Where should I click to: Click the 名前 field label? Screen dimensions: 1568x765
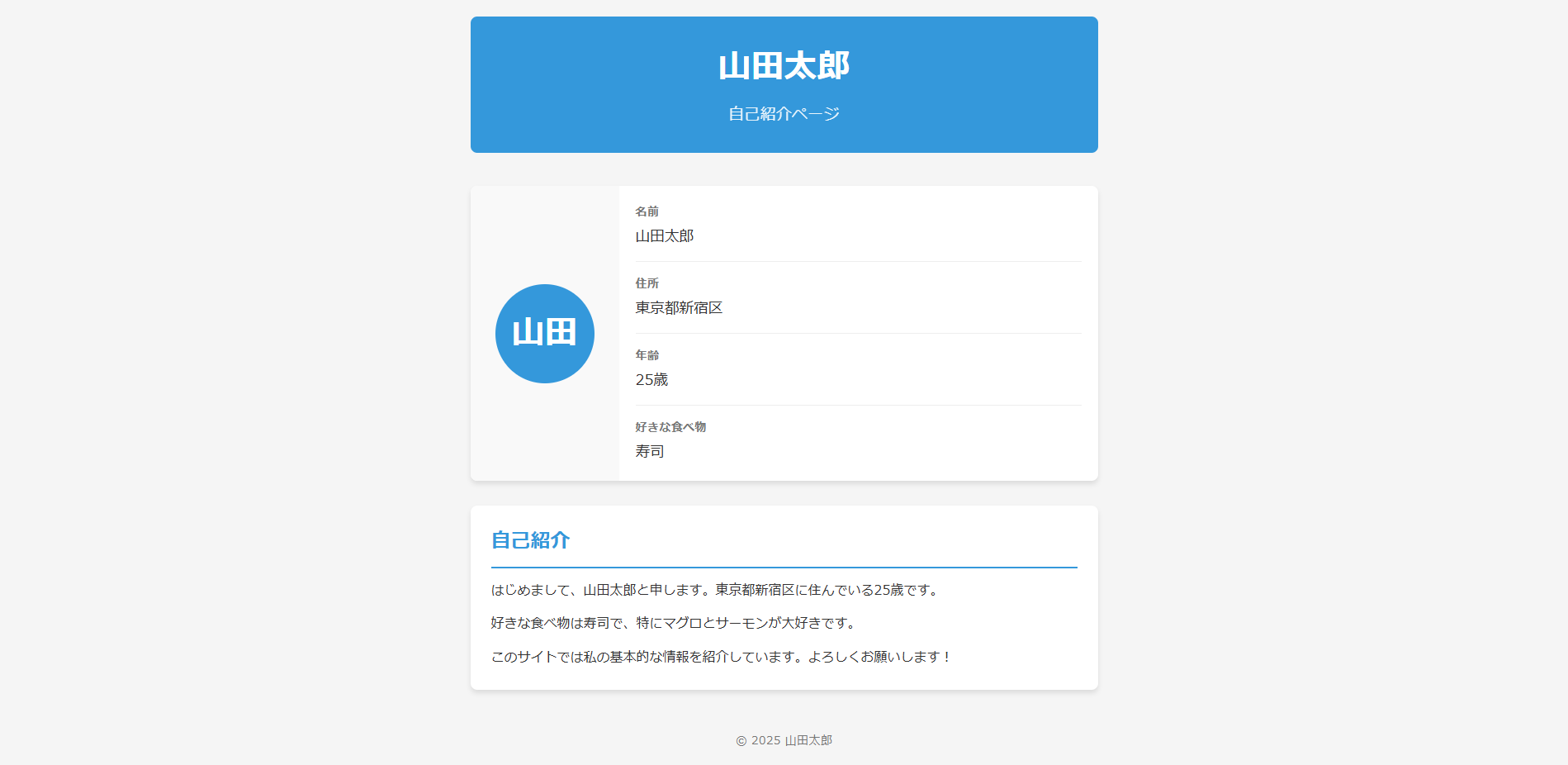click(647, 211)
